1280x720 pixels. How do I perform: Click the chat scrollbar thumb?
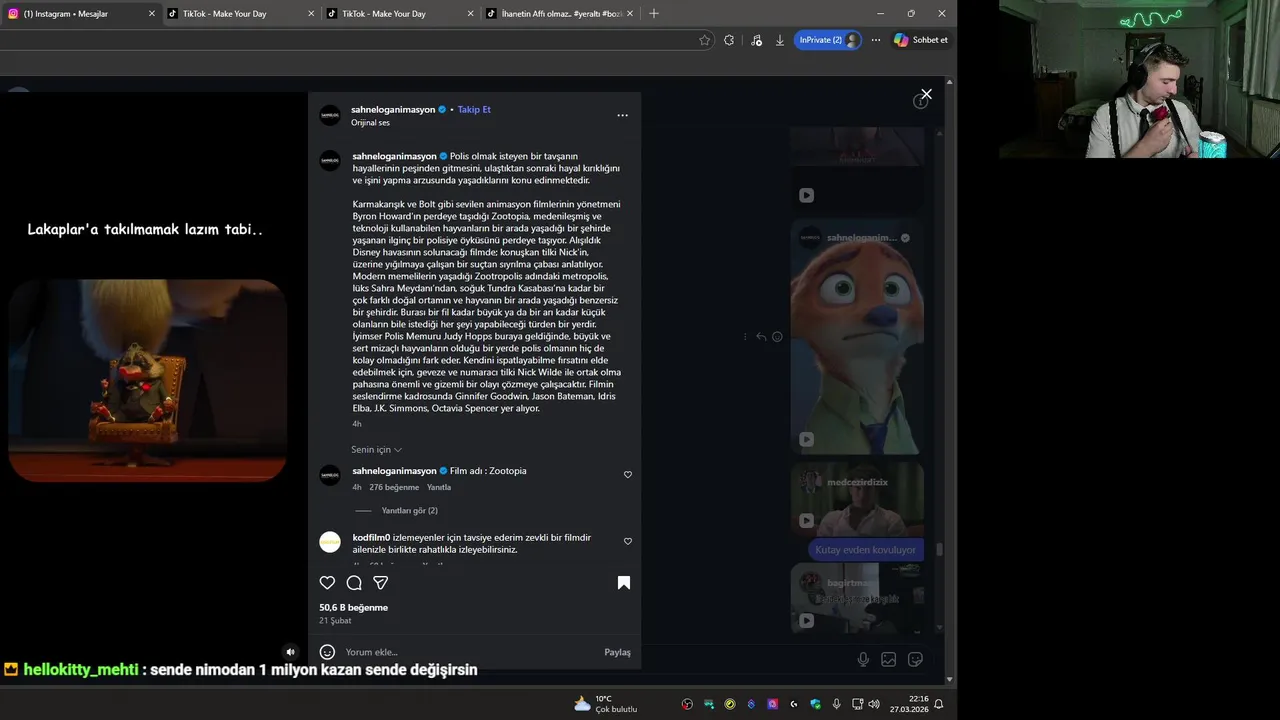[x=939, y=549]
